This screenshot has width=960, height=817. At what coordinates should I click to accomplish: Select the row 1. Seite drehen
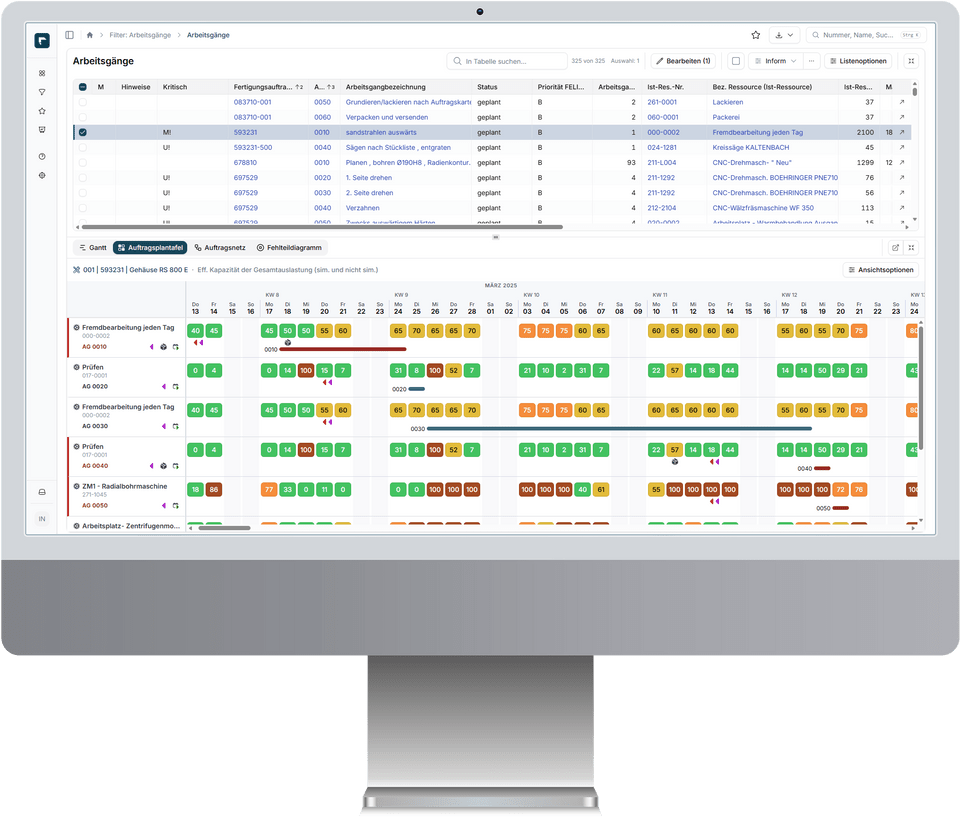coord(83,178)
